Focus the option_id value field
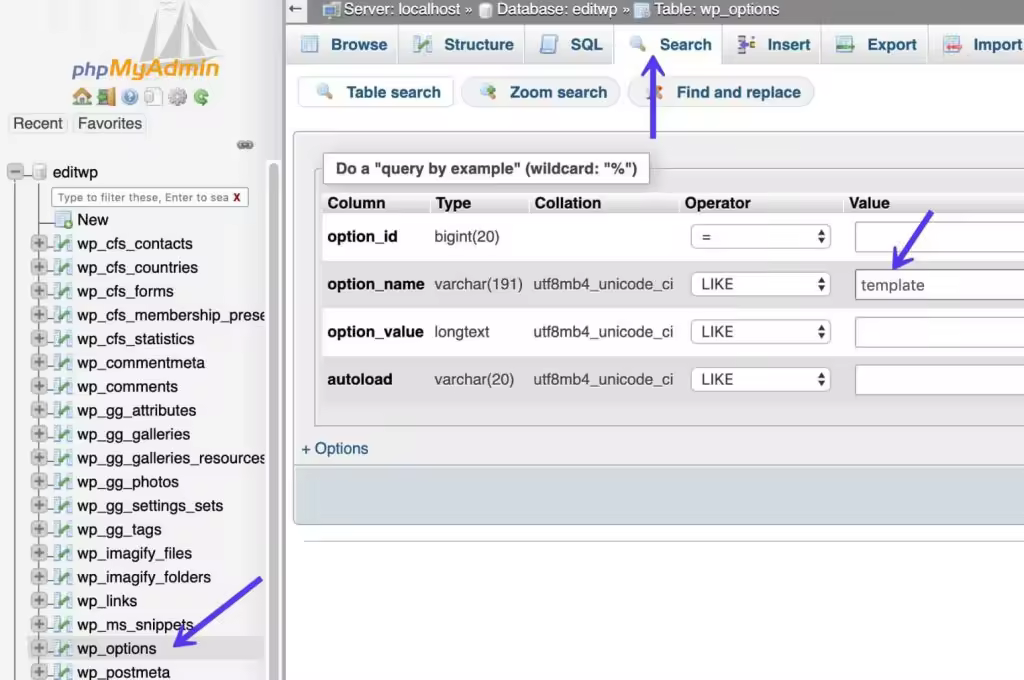The height and width of the screenshot is (680, 1024). click(939, 237)
